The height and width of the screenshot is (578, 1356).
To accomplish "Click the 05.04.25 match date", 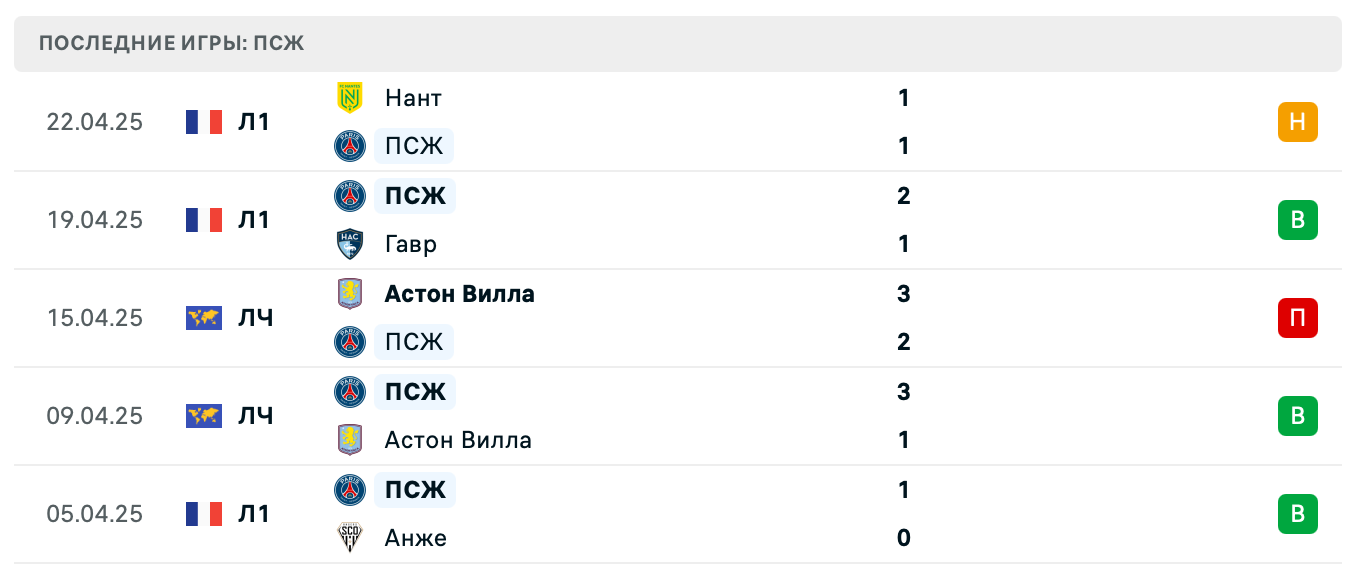I will (95, 514).
